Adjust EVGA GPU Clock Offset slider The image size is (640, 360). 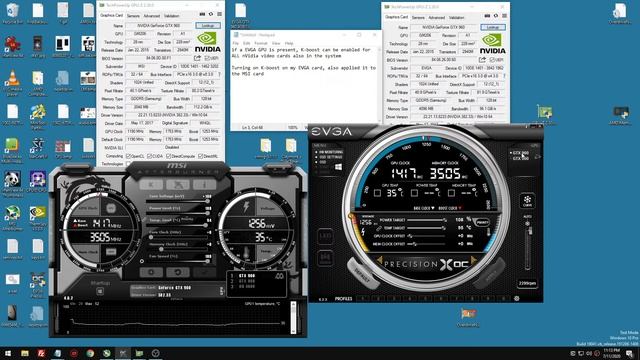[x=427, y=236]
